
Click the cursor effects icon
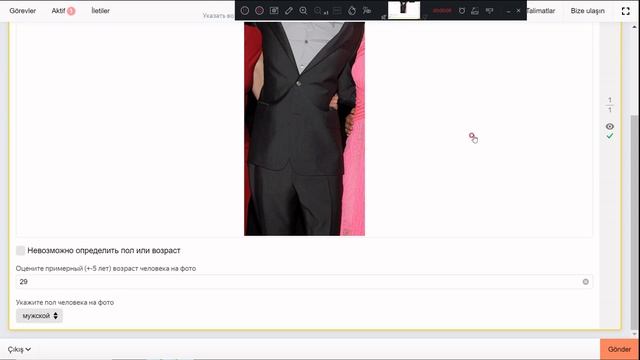pos(367,11)
